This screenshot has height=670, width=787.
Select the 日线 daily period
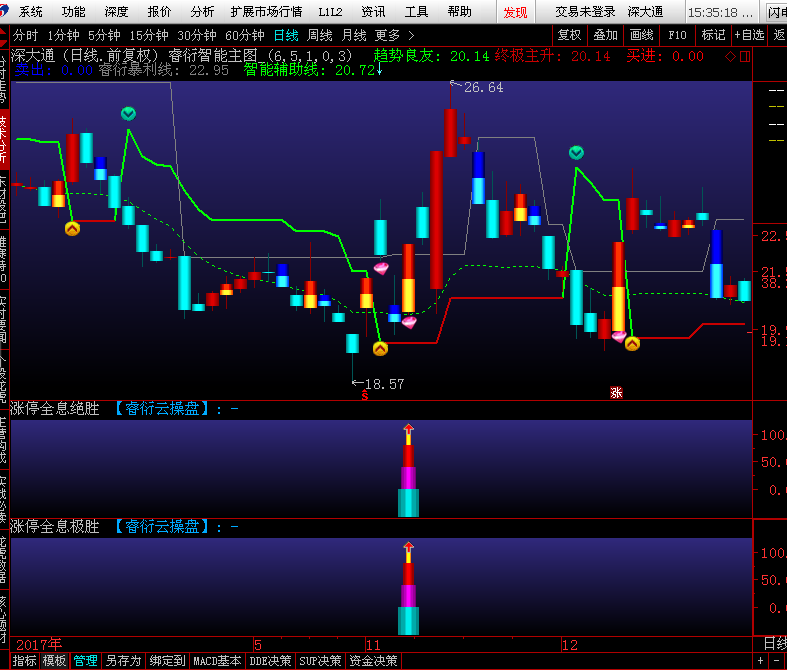point(286,36)
